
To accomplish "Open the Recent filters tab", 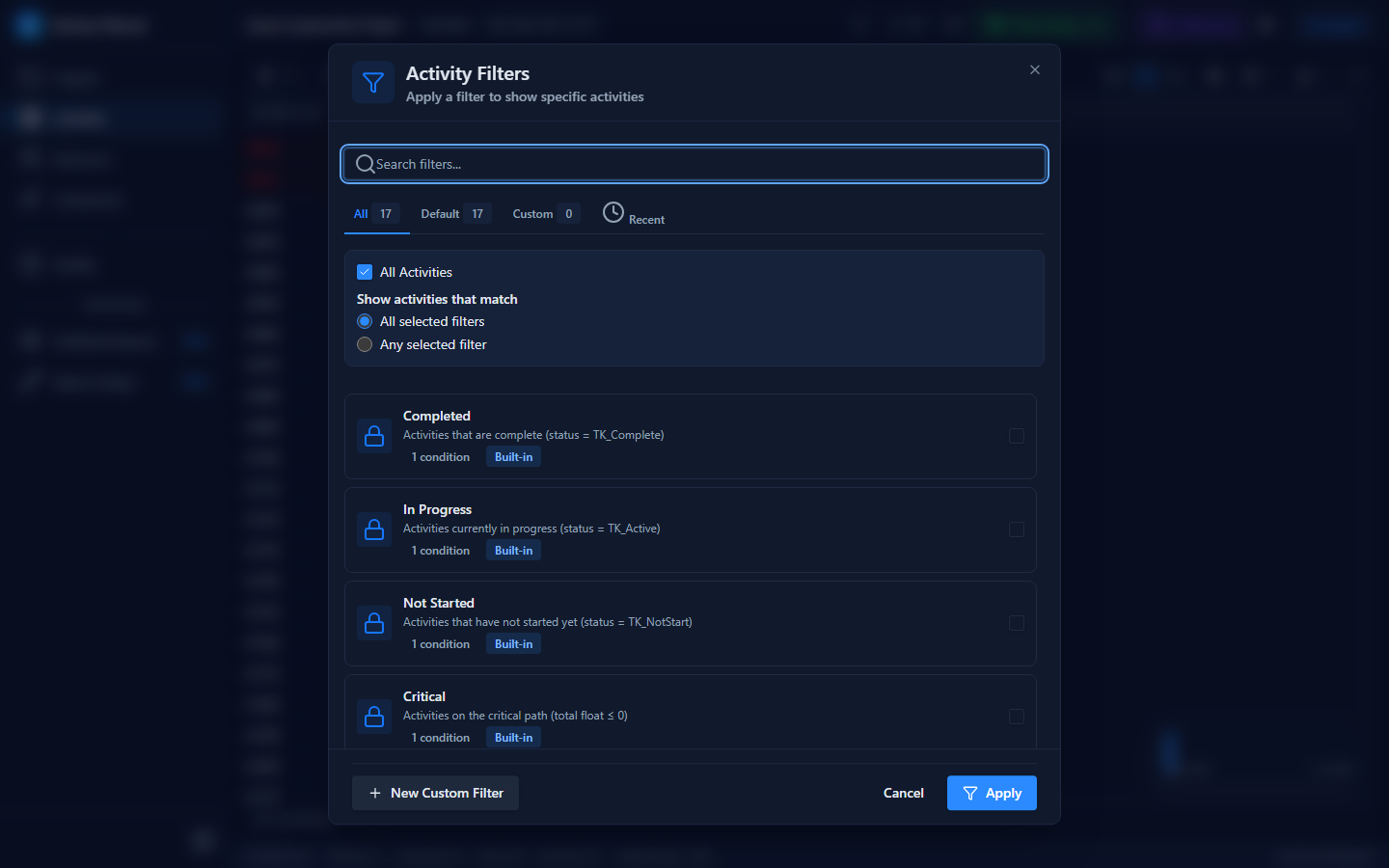I will 634,214.
